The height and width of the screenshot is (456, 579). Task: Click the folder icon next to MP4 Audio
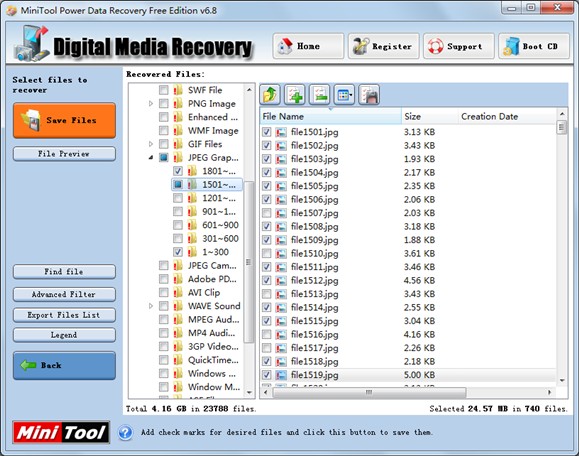pos(178,333)
